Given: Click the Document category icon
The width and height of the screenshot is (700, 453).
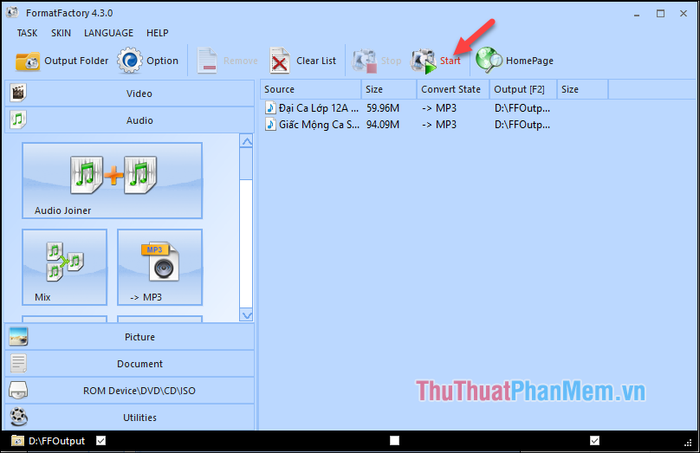Looking at the screenshot, I should (x=18, y=363).
